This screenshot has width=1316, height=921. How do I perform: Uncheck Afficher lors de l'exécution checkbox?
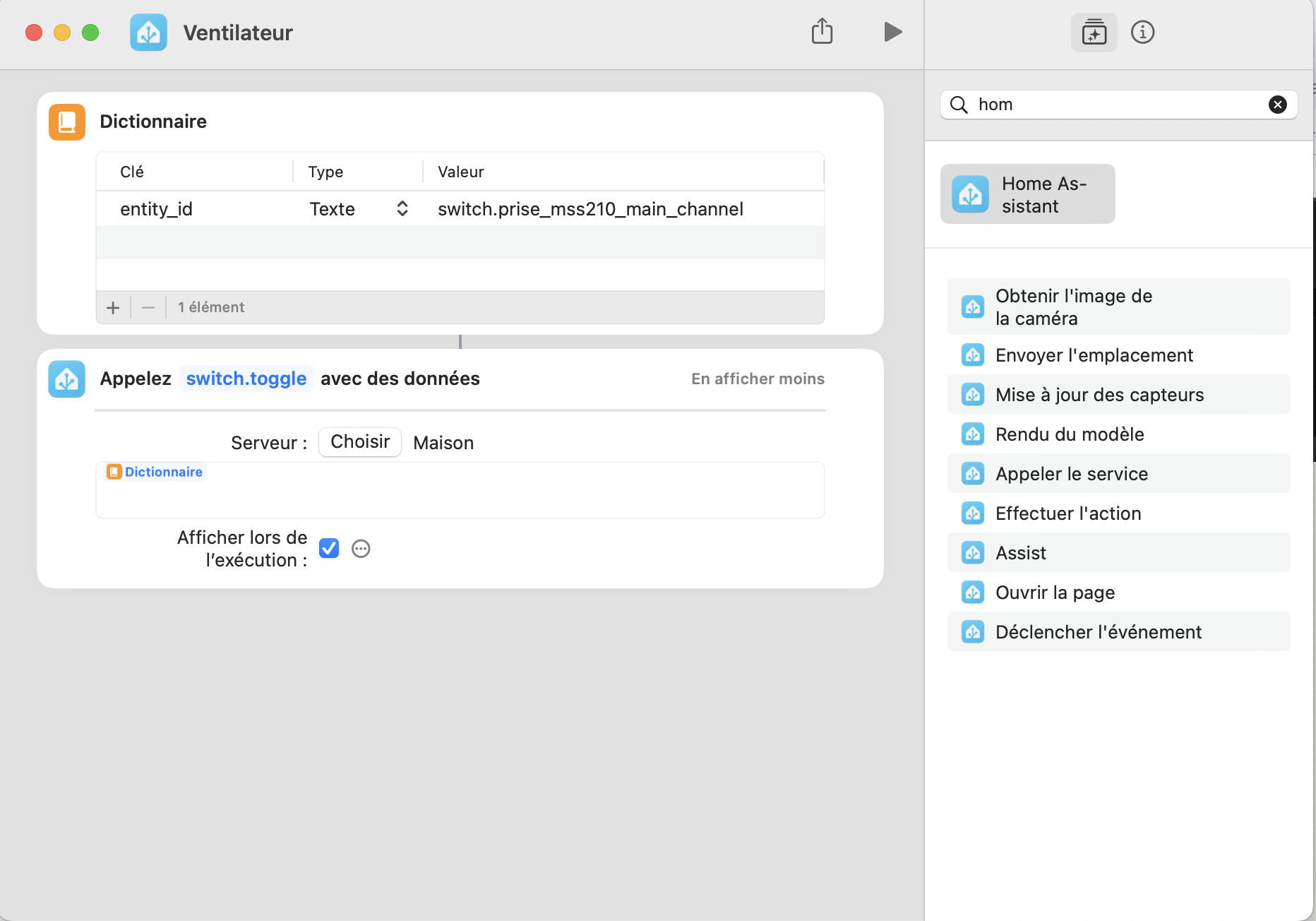coord(329,549)
